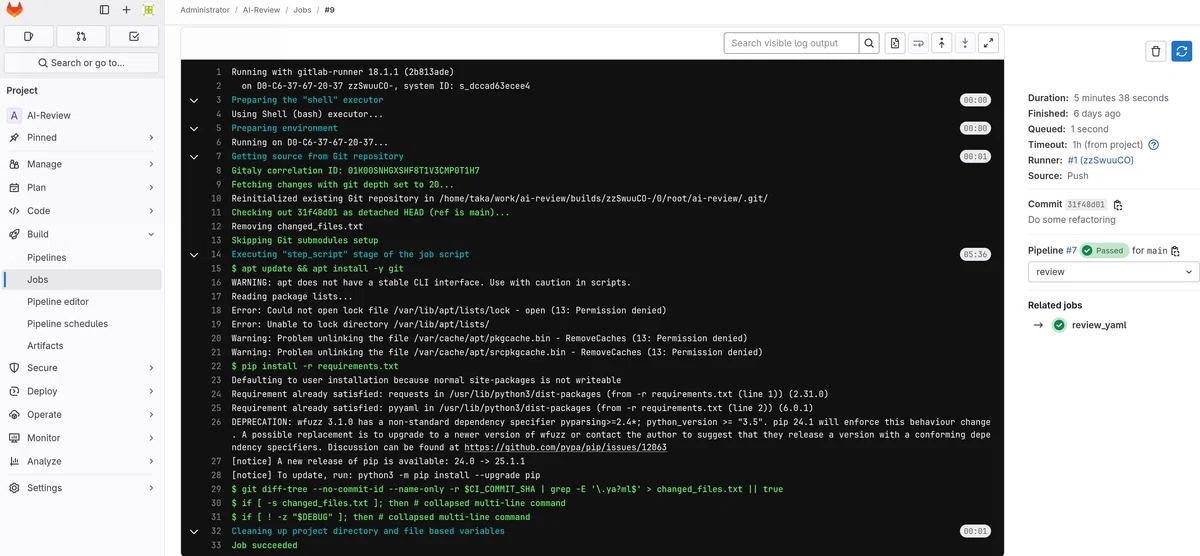Open the GitLab logo home link
The width and height of the screenshot is (1200, 556).
(x=15, y=10)
